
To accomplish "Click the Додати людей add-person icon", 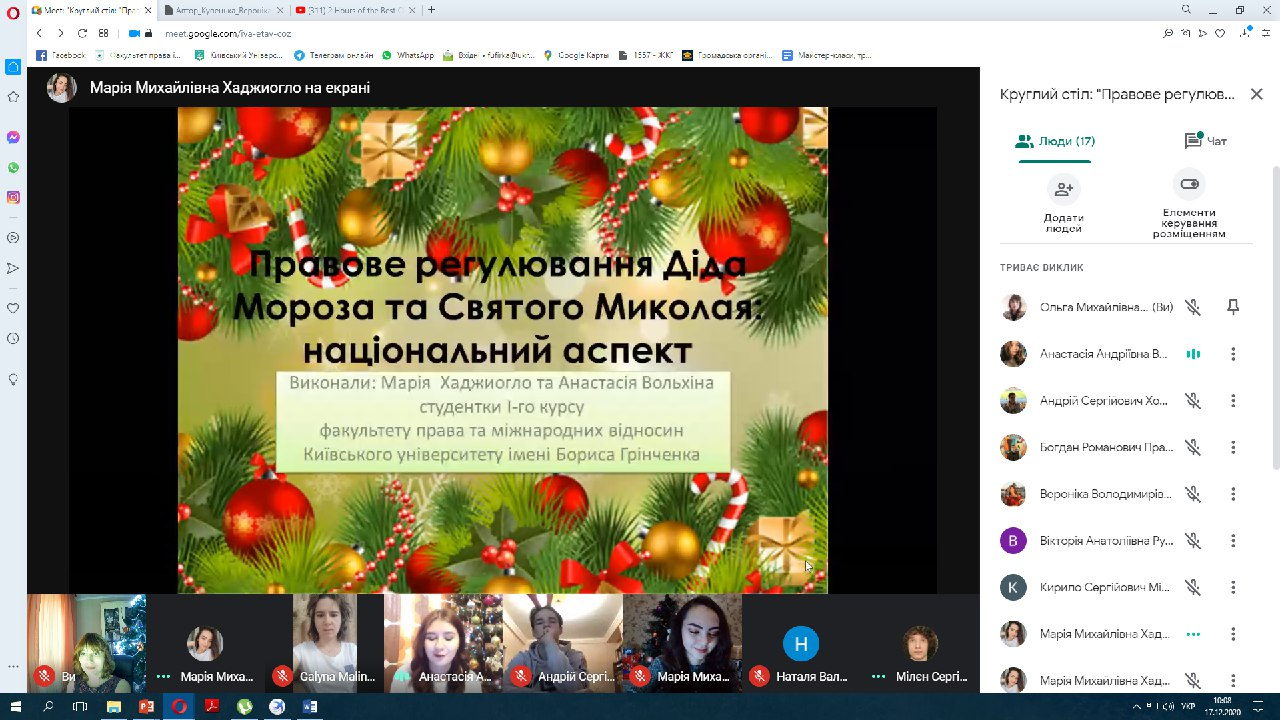I will [x=1063, y=188].
